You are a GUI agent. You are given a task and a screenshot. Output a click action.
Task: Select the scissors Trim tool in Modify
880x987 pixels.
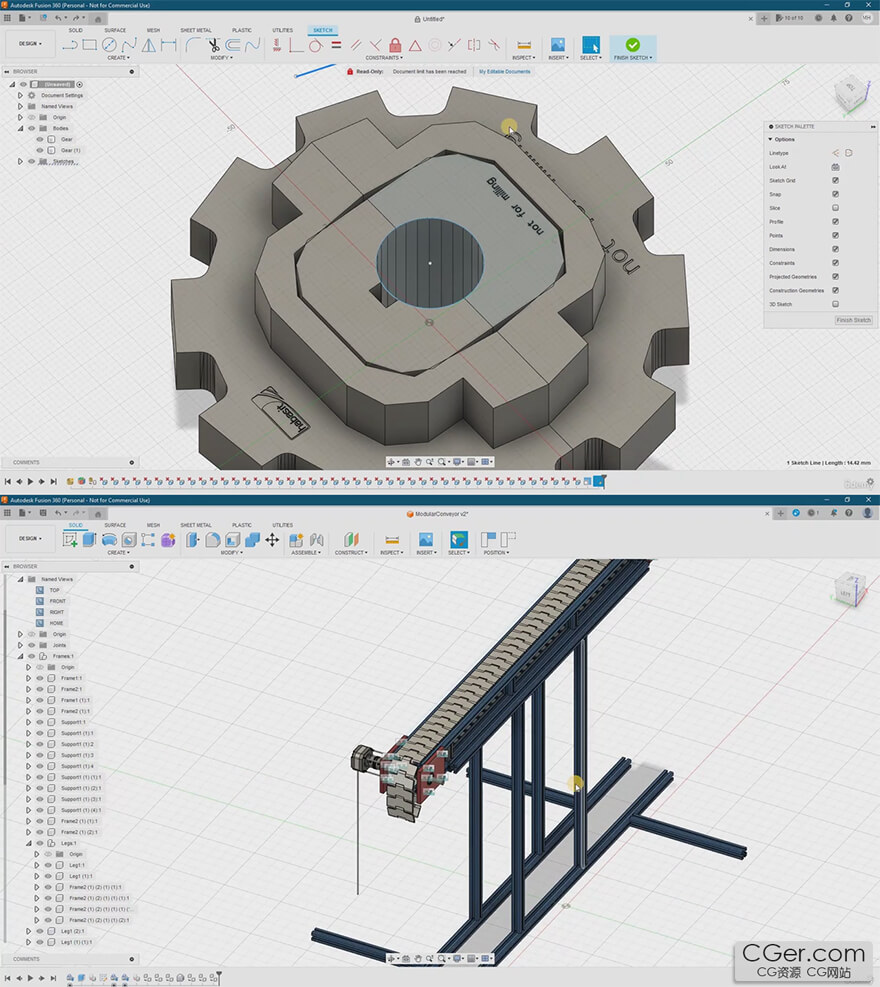tap(214, 45)
